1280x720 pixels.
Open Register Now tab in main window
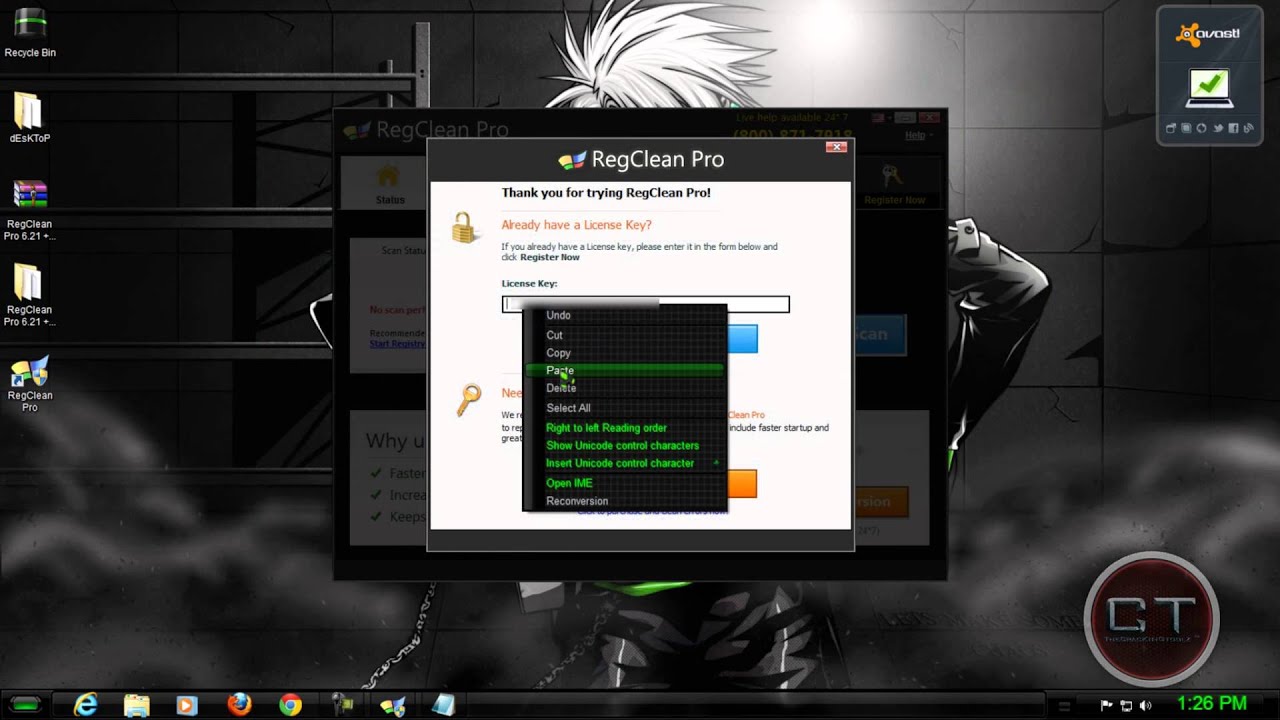[x=894, y=185]
